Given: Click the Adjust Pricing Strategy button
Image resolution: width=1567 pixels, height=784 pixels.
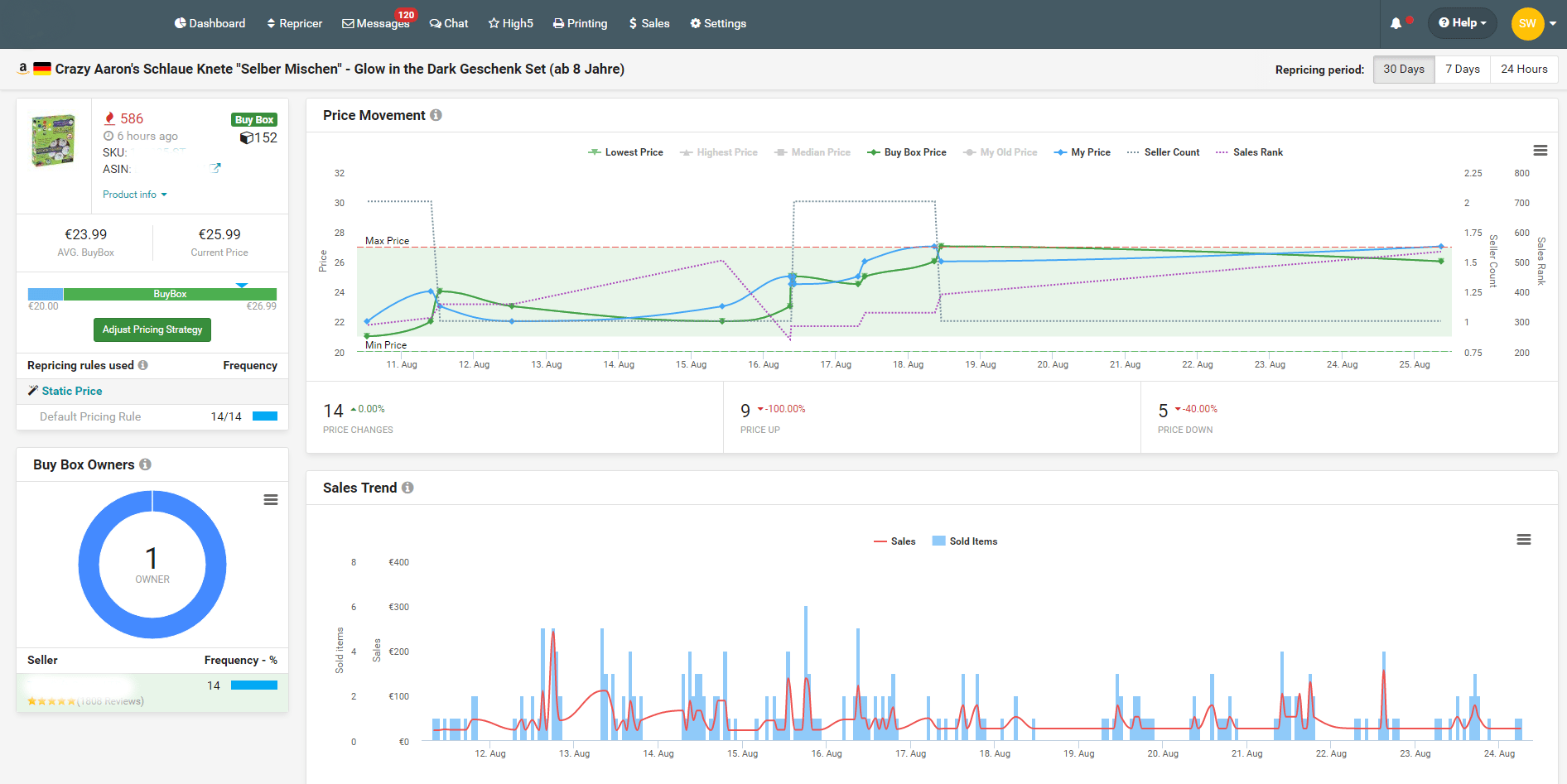Looking at the screenshot, I should point(152,329).
